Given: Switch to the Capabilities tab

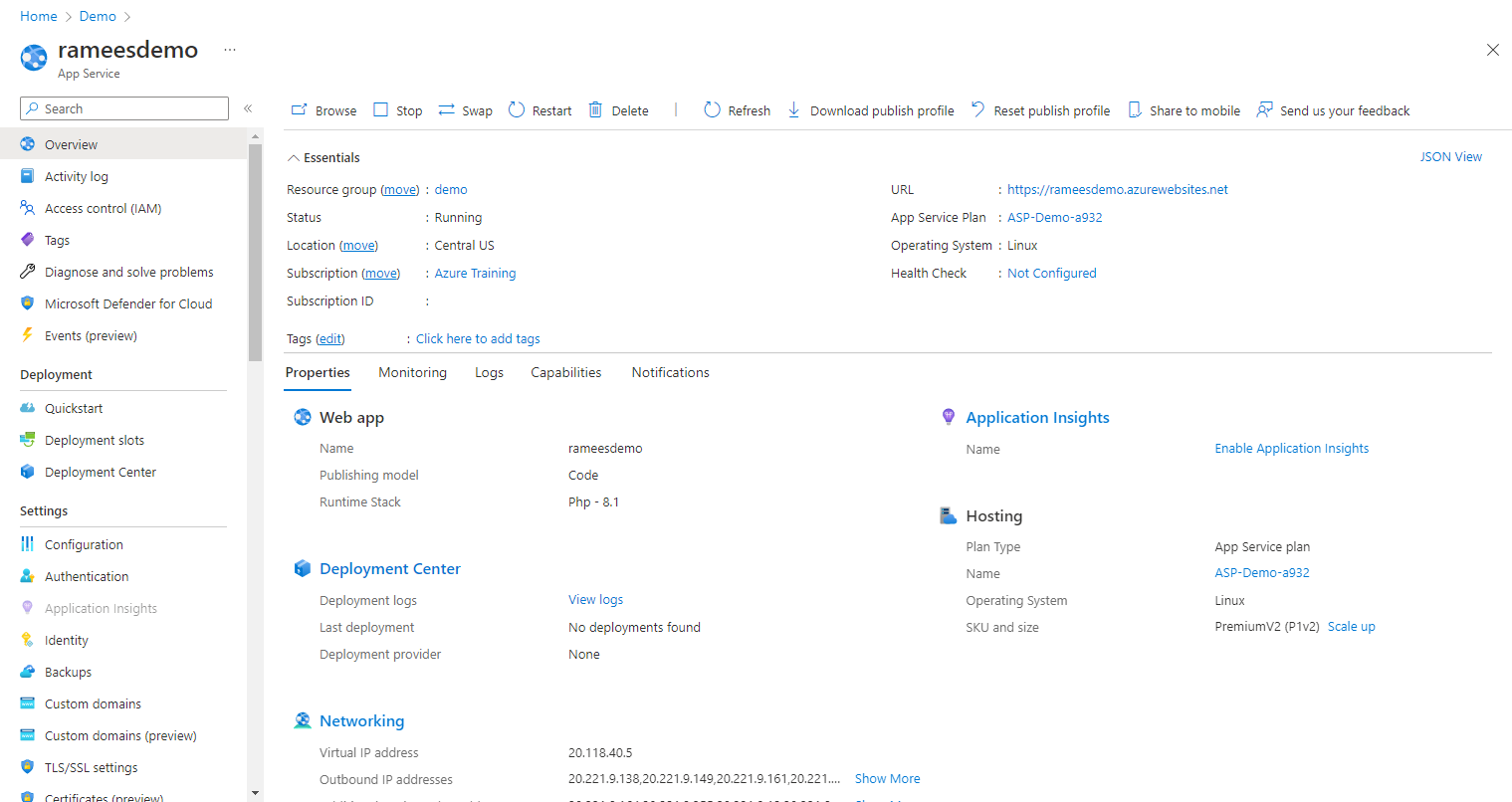Looking at the screenshot, I should point(566,372).
